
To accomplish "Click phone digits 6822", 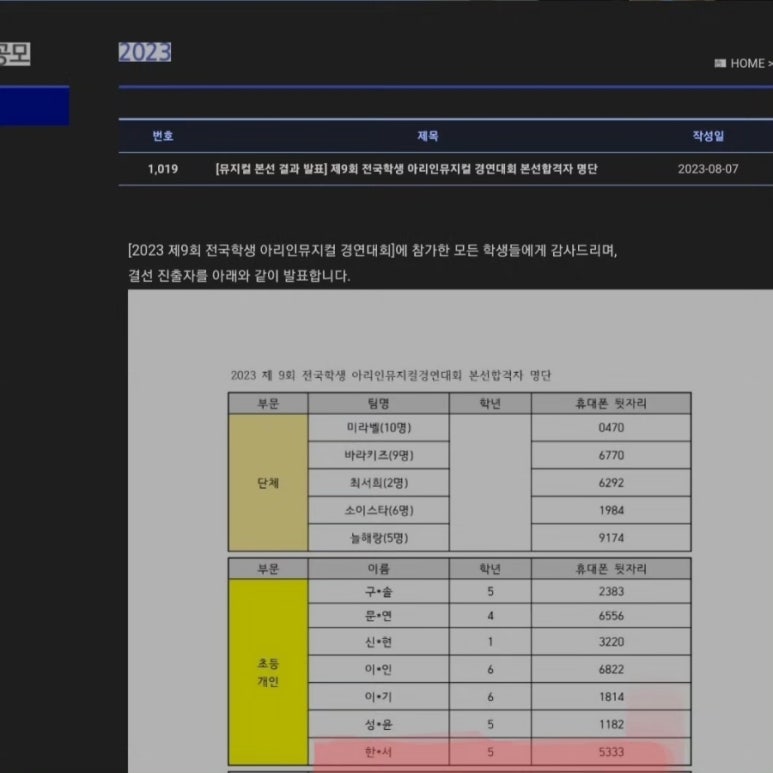I will point(611,669).
